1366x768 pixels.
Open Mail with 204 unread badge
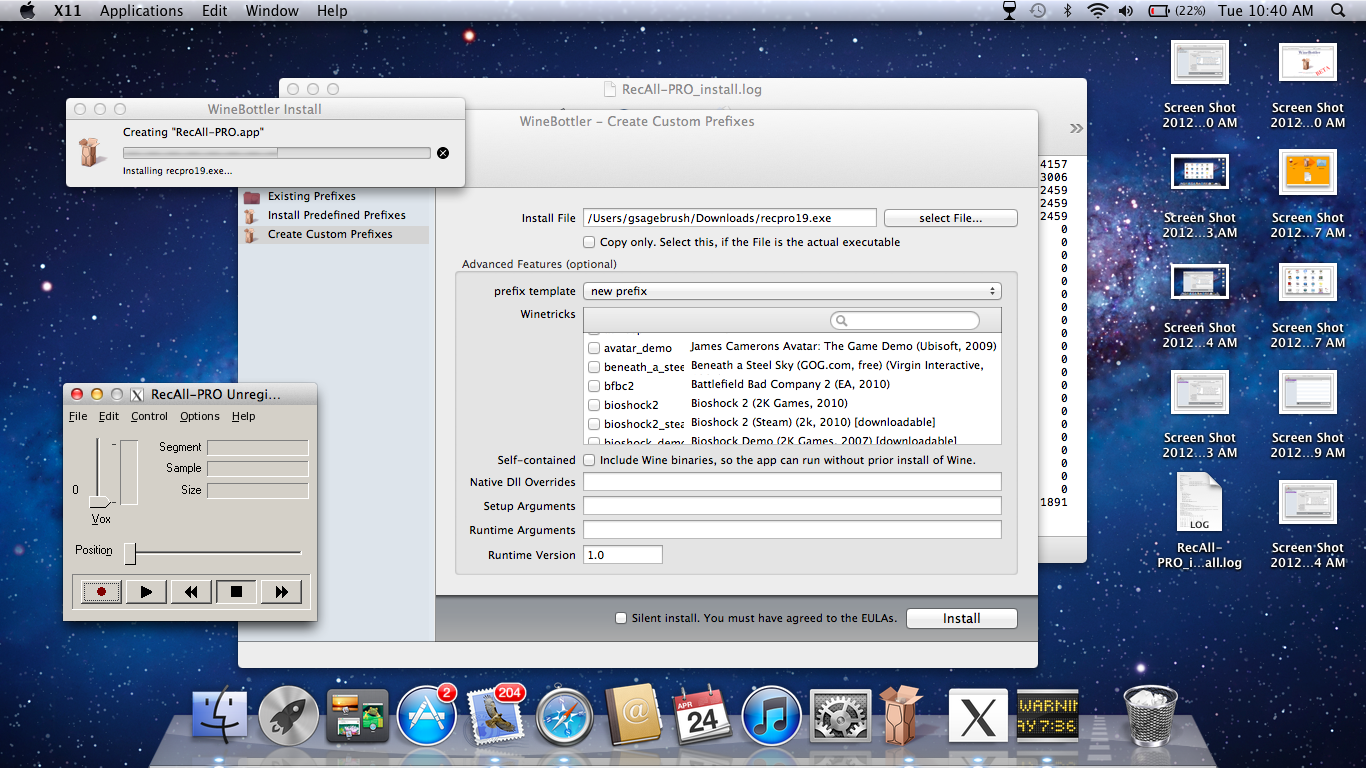[x=496, y=716]
